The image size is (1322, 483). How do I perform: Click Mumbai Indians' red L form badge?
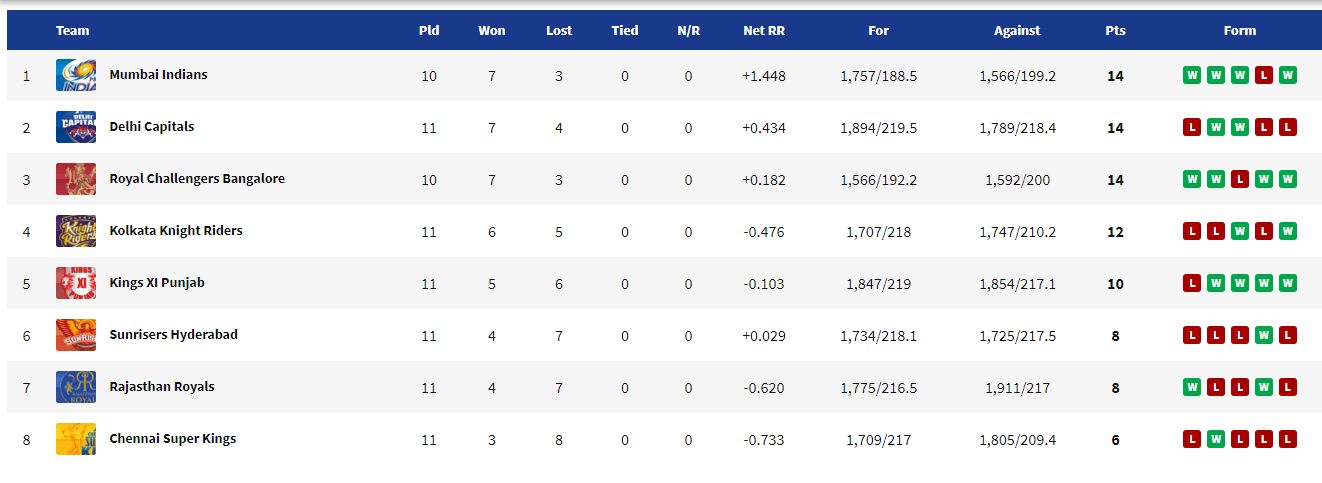coord(1264,75)
